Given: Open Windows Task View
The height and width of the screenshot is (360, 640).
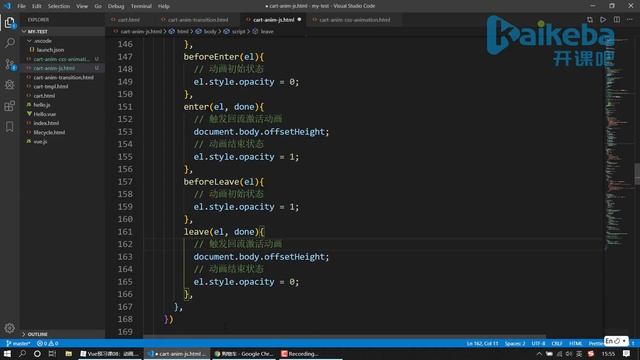Looking at the screenshot, I should coord(52,354).
